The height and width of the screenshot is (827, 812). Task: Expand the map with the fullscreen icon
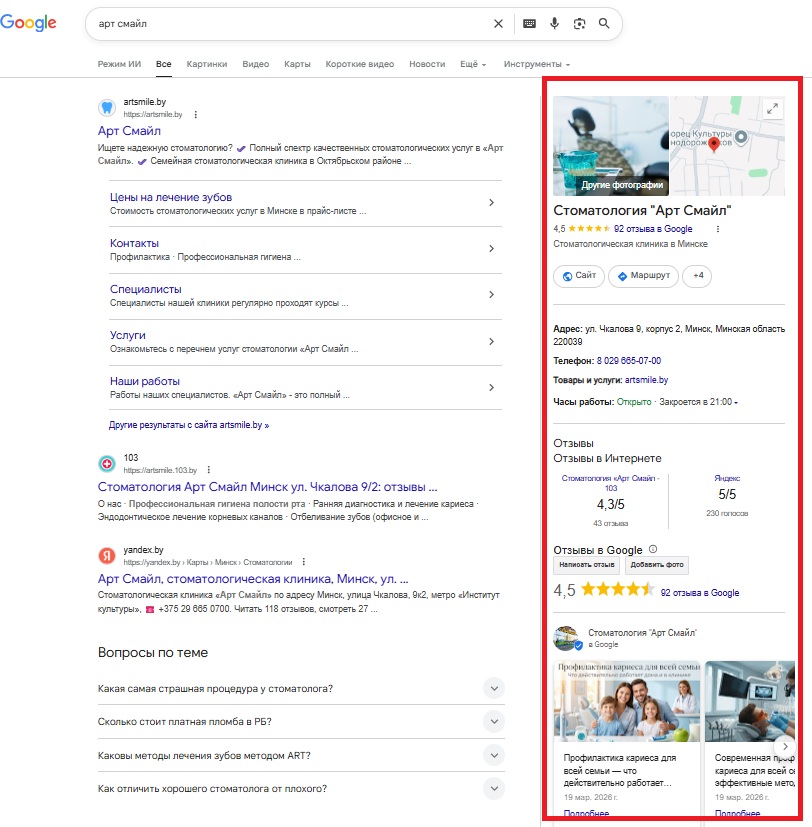tap(772, 109)
